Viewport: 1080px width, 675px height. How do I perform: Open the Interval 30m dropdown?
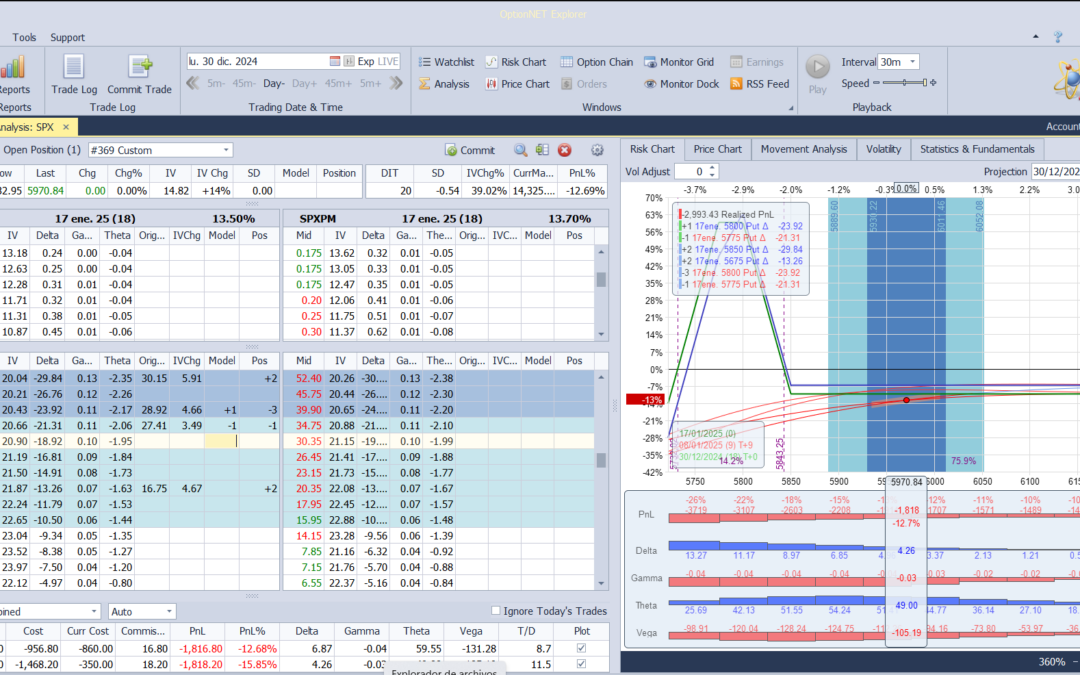912,62
